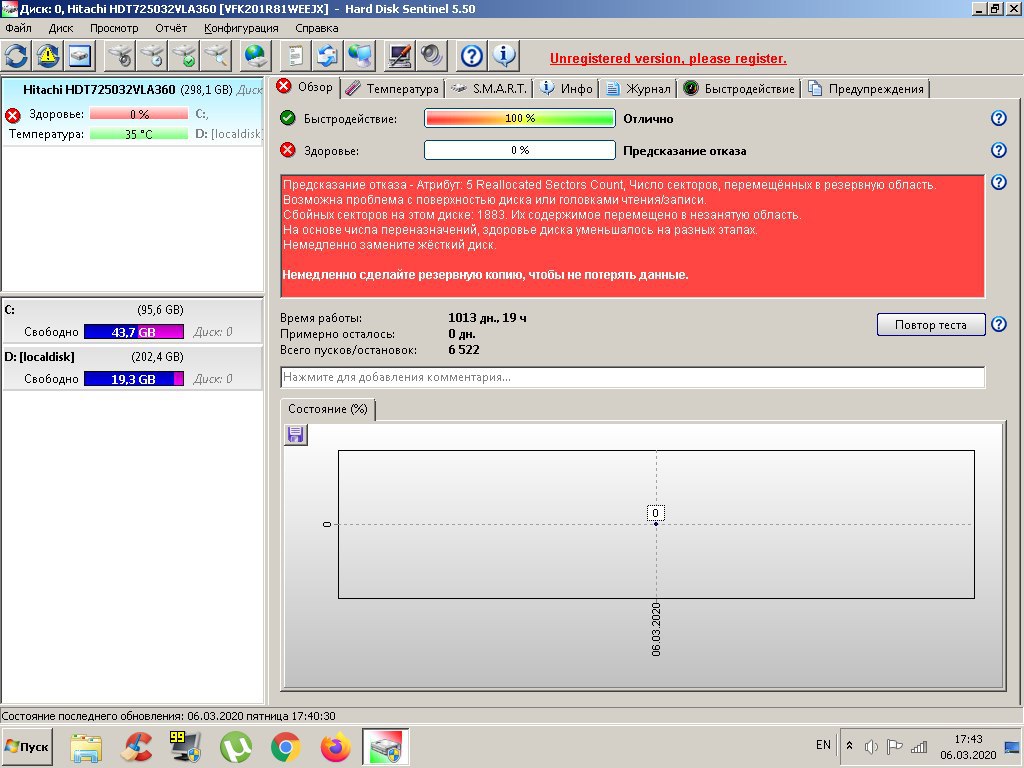Open the Просмотр menu
This screenshot has height=768, width=1024.
click(x=114, y=28)
